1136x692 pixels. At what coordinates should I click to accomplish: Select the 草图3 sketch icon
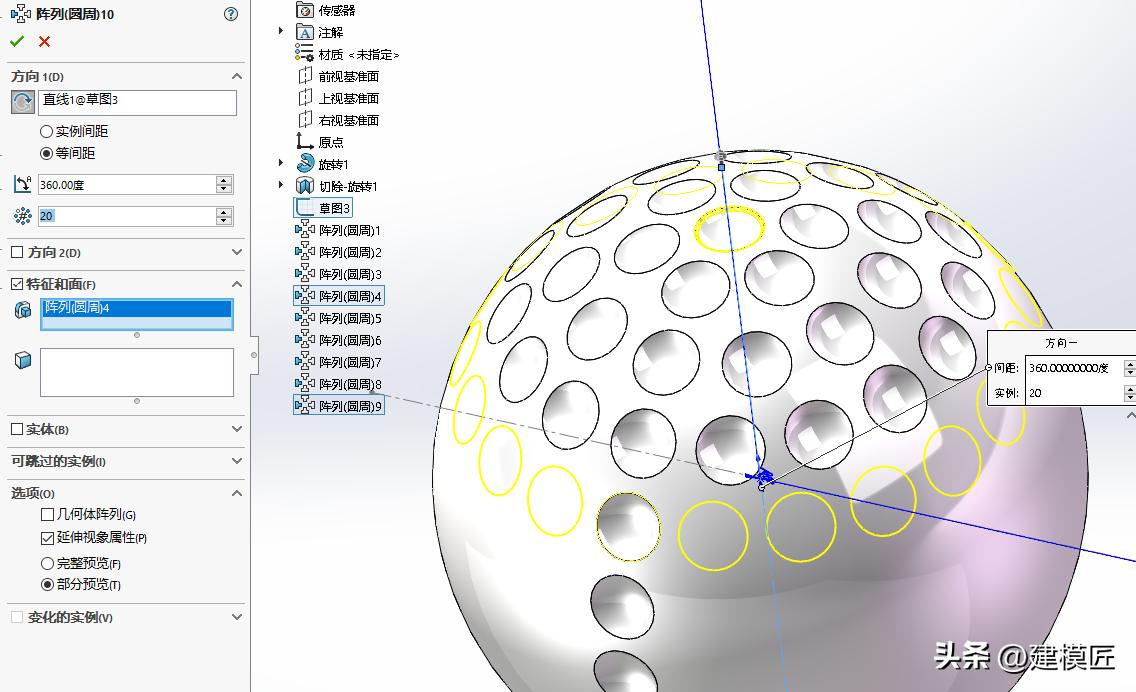point(301,206)
